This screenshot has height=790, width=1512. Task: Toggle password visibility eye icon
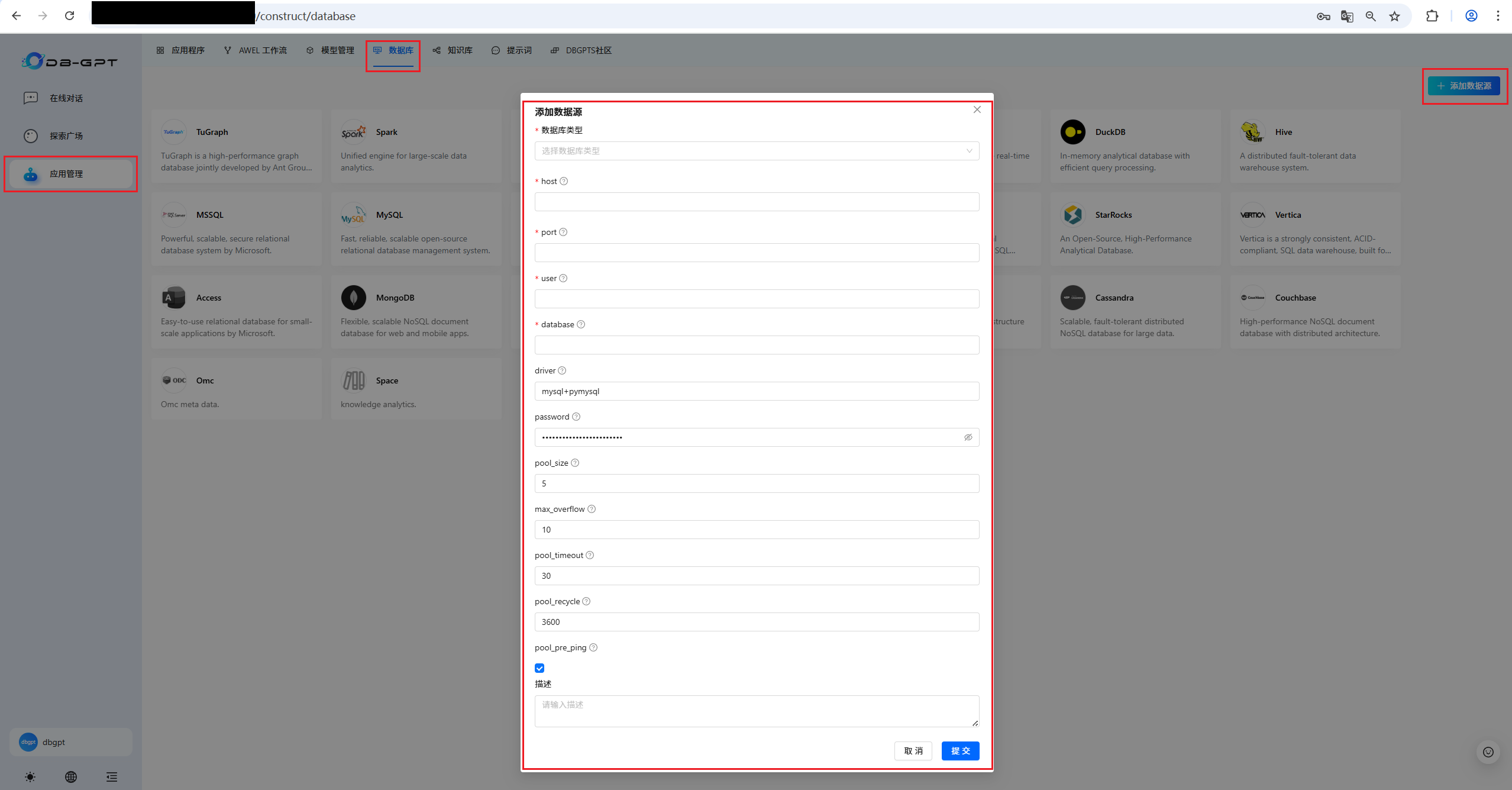point(968,437)
